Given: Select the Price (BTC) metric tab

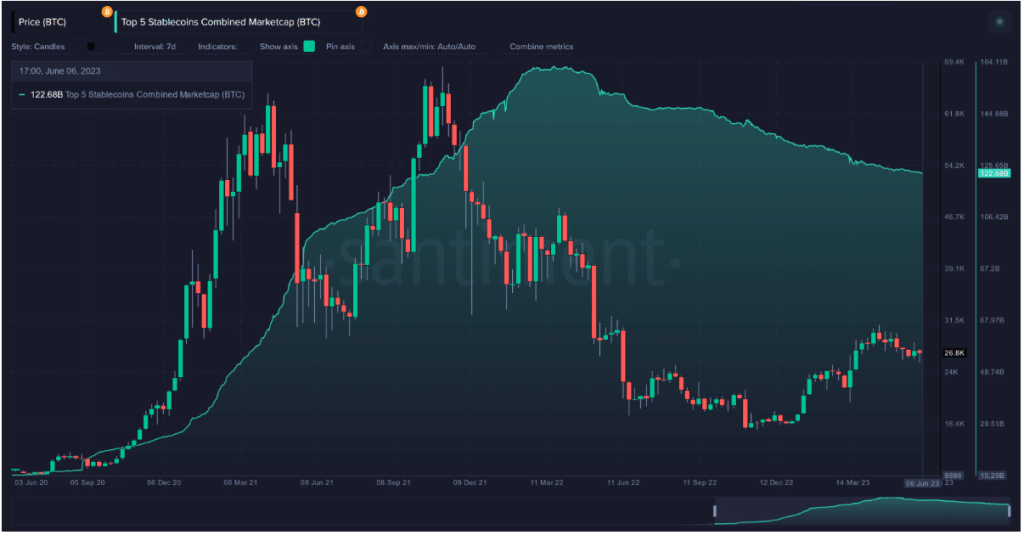Looking at the screenshot, I should (x=60, y=22).
